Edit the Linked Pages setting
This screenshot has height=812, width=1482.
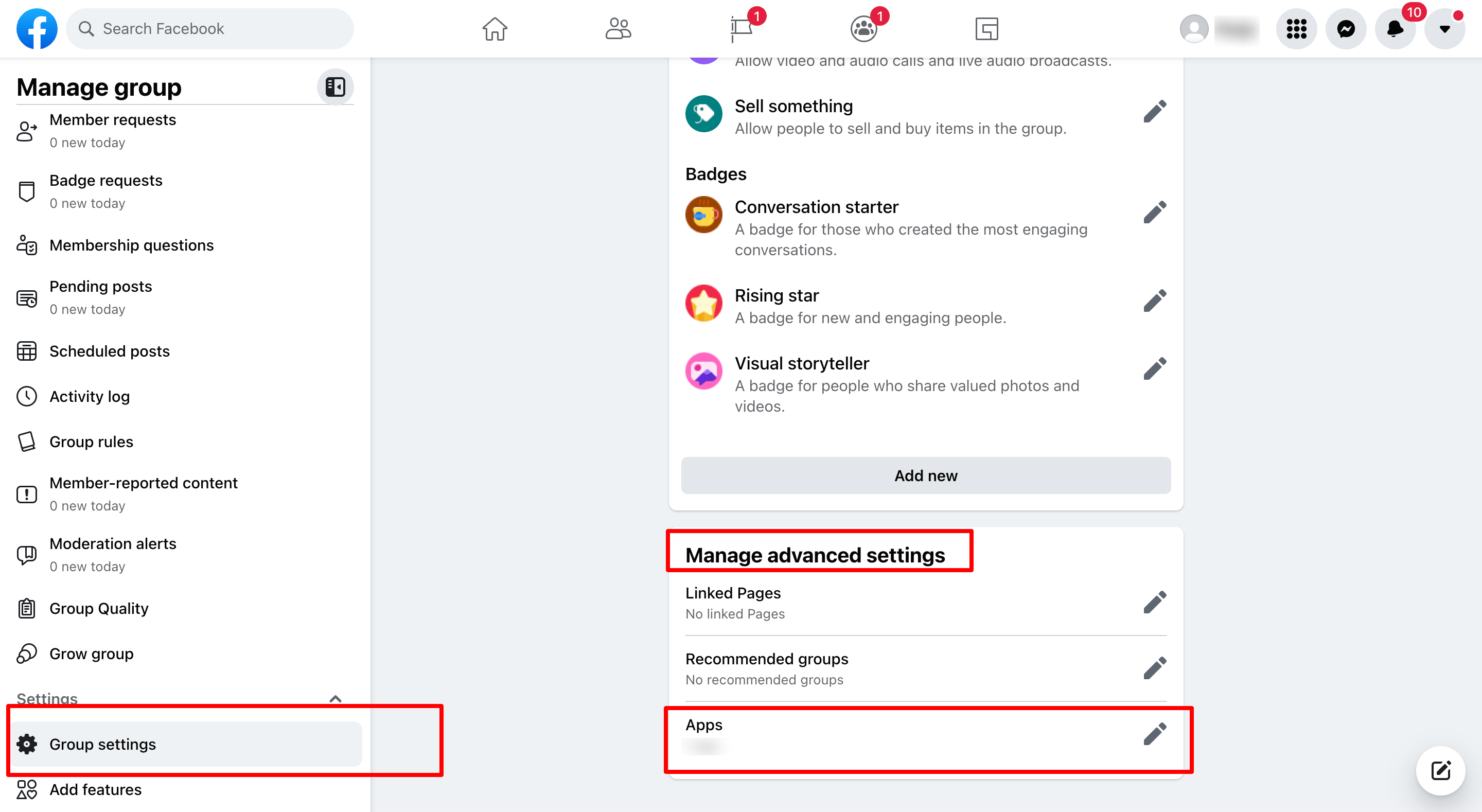(x=1154, y=603)
